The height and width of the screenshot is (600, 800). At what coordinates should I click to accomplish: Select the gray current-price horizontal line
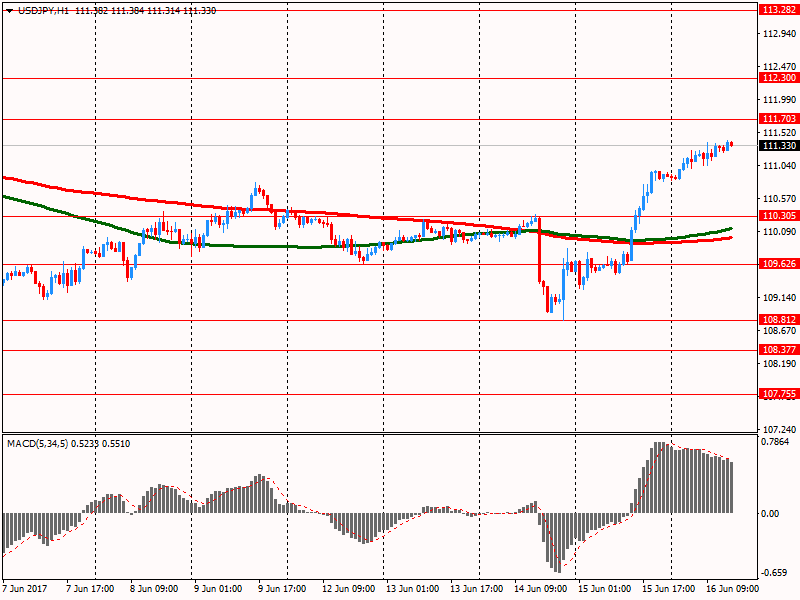coord(380,145)
